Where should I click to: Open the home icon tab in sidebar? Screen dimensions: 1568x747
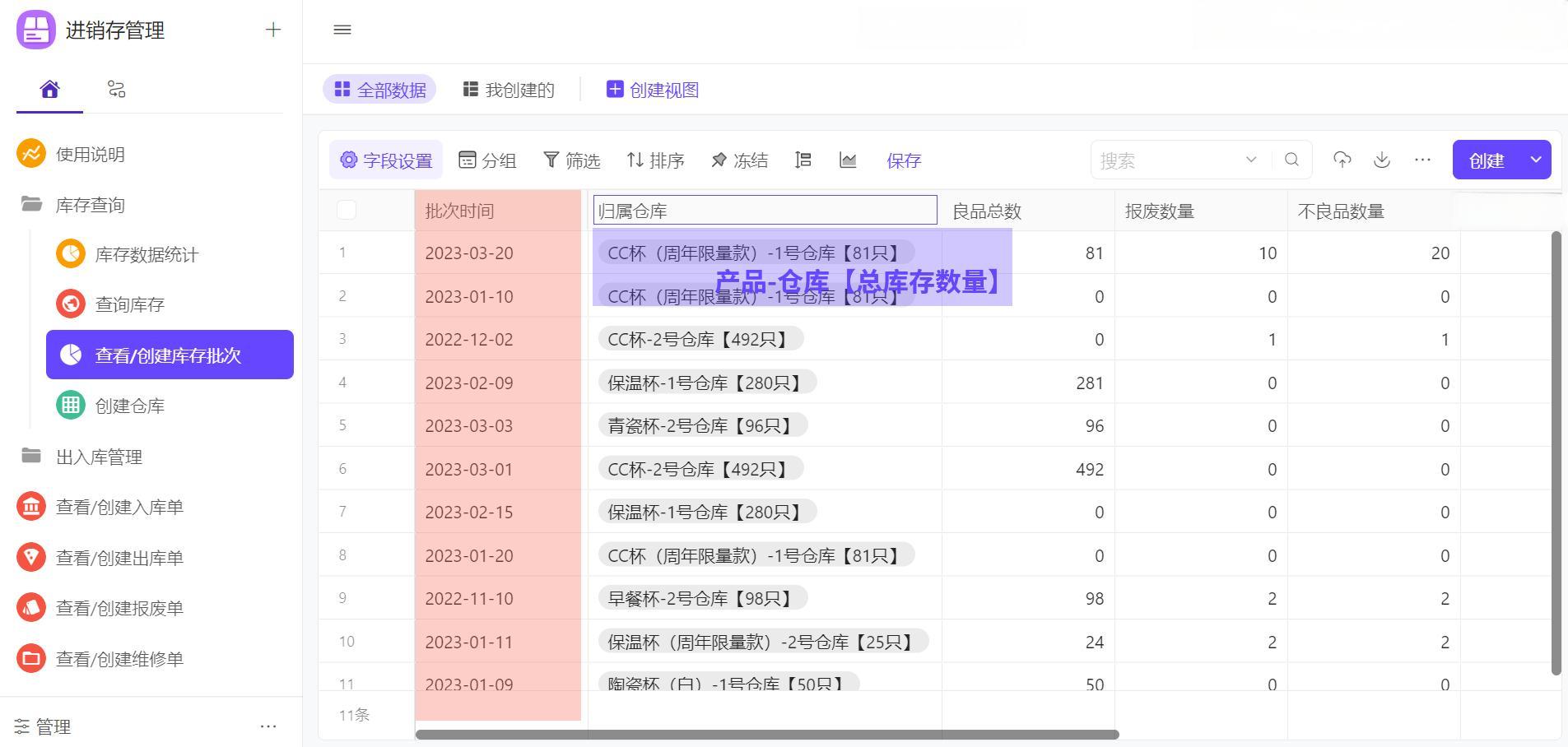point(49,89)
